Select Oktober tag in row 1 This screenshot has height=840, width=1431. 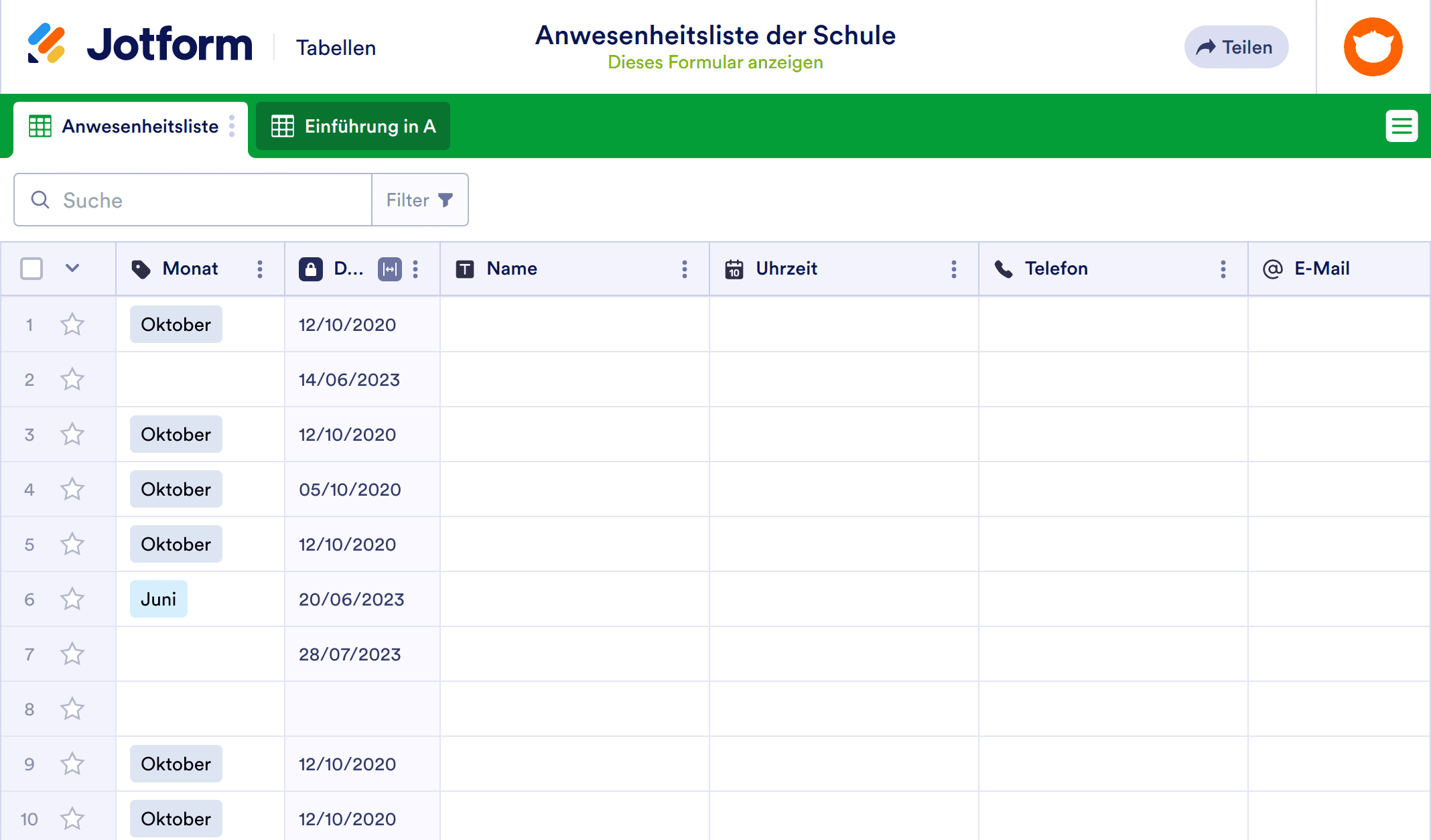(176, 324)
